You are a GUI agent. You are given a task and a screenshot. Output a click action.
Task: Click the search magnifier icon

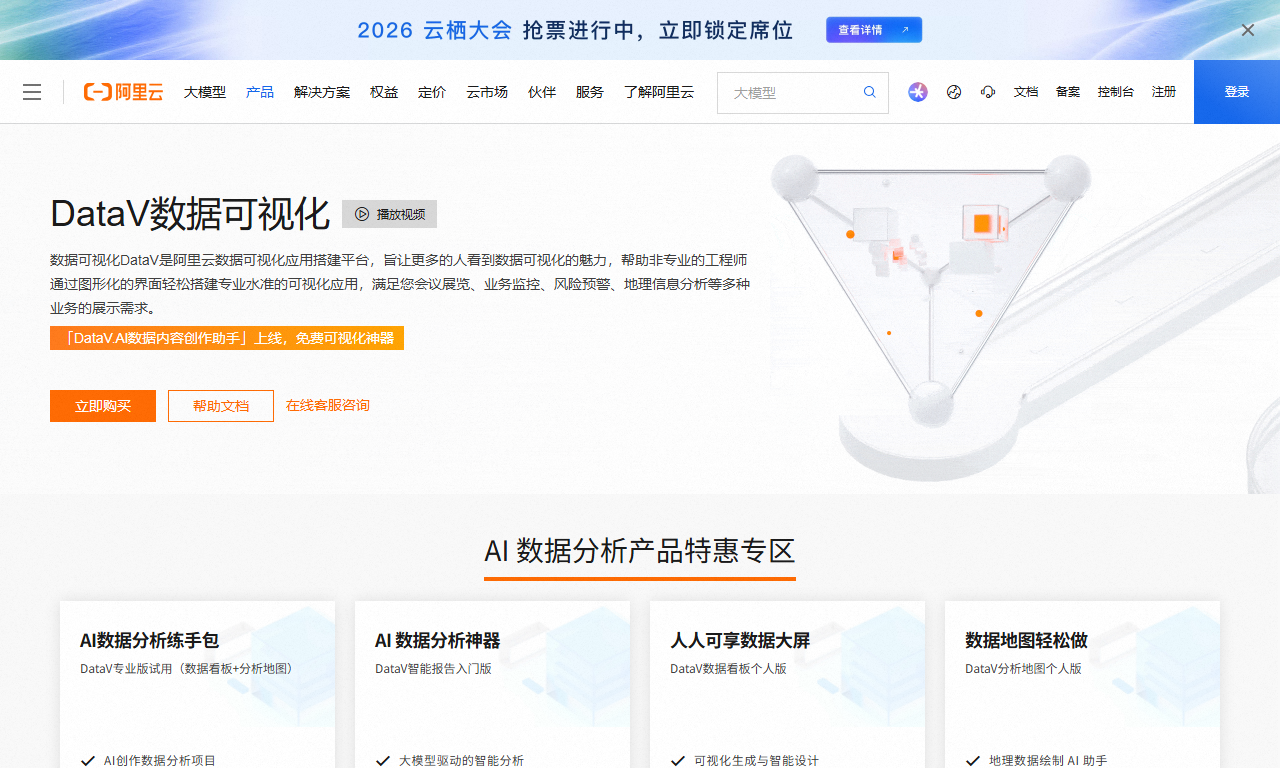(870, 92)
